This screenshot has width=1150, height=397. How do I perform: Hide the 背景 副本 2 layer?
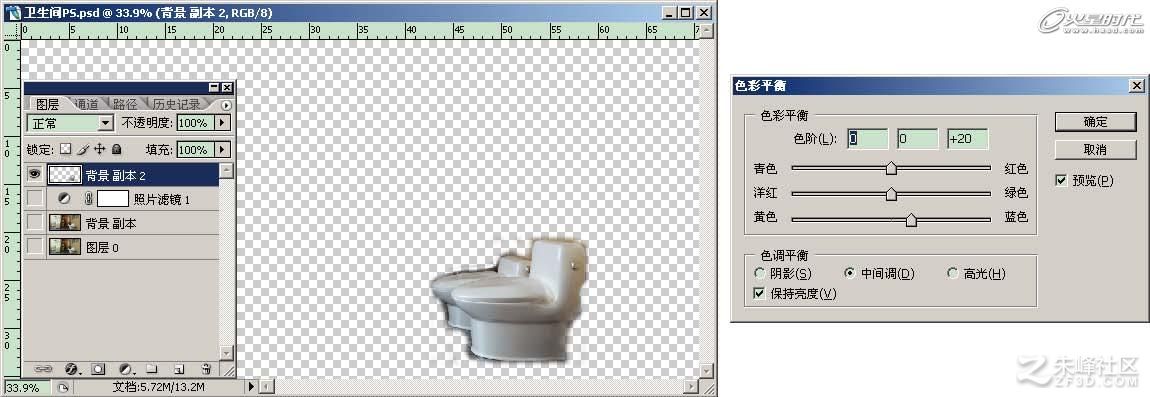[x=34, y=175]
